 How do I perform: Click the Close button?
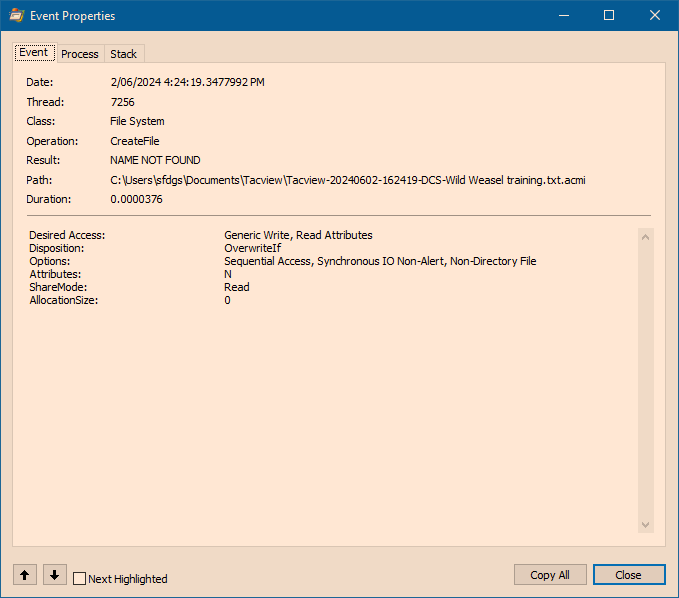pos(628,575)
